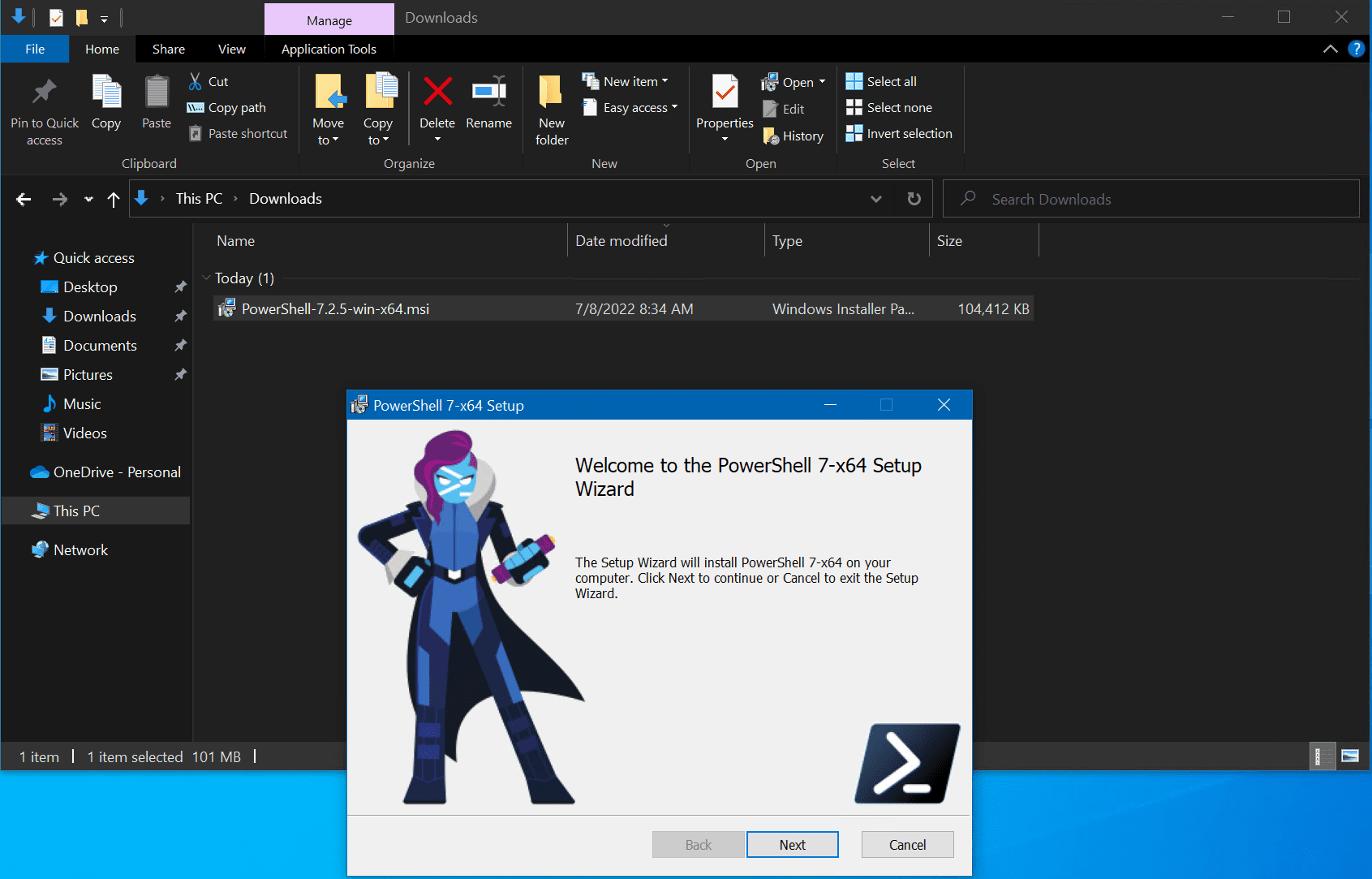Open the File menu
1372x879 pixels.
coord(34,49)
